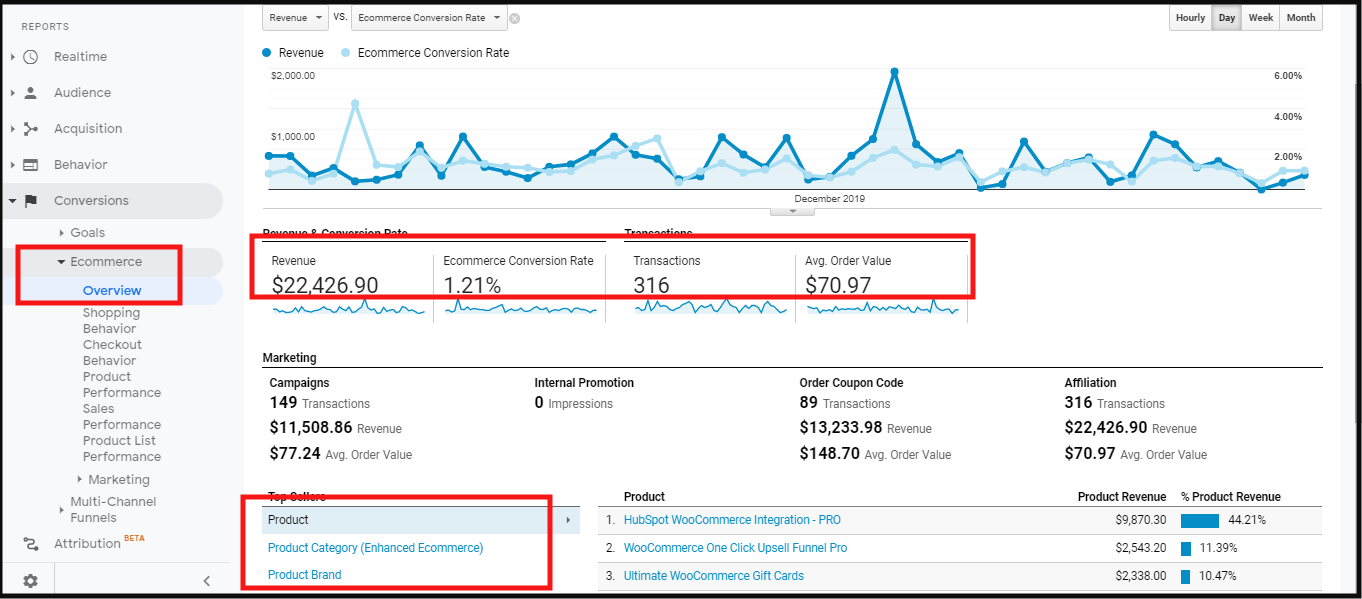Collapse the left sidebar with the arrow
The height and width of the screenshot is (599, 1362).
[207, 581]
